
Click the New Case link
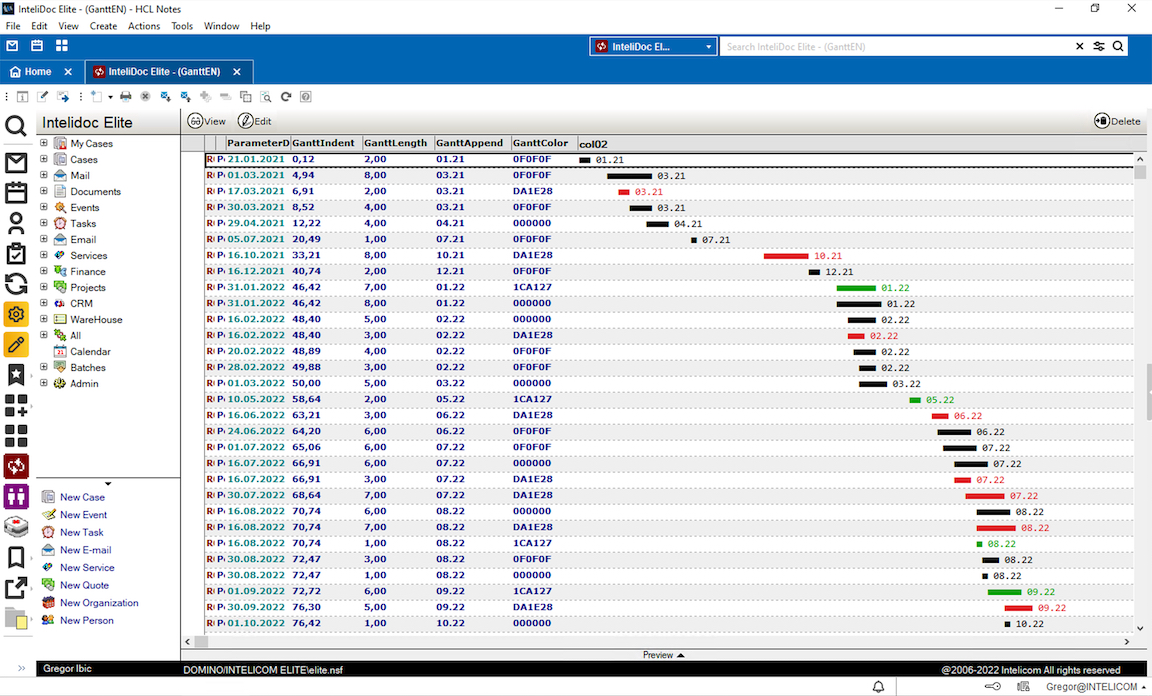point(82,497)
